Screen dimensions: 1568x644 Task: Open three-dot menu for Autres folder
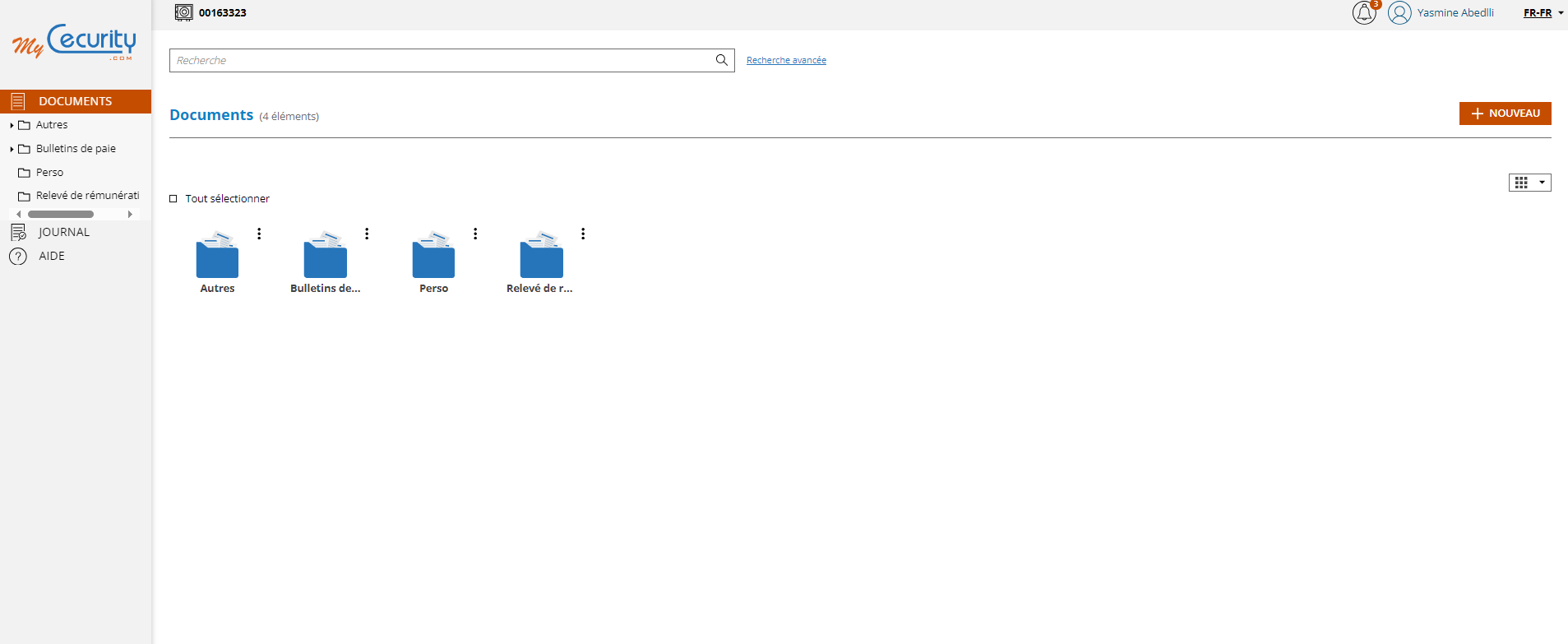click(259, 234)
